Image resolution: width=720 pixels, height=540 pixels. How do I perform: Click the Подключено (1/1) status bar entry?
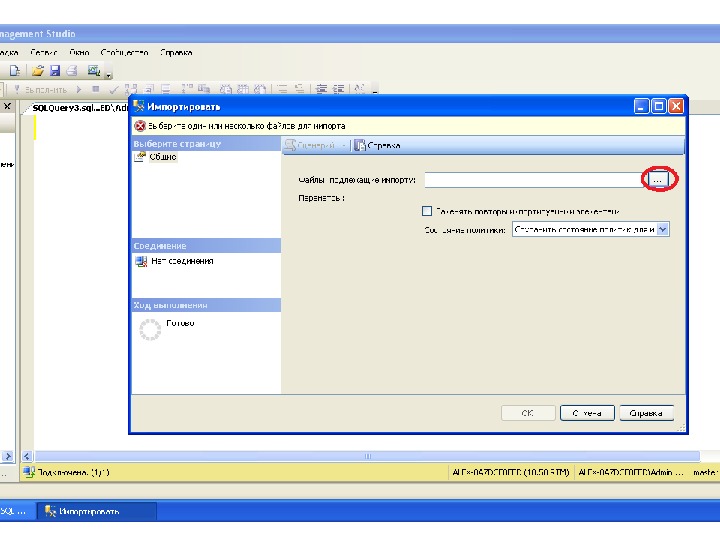68,472
